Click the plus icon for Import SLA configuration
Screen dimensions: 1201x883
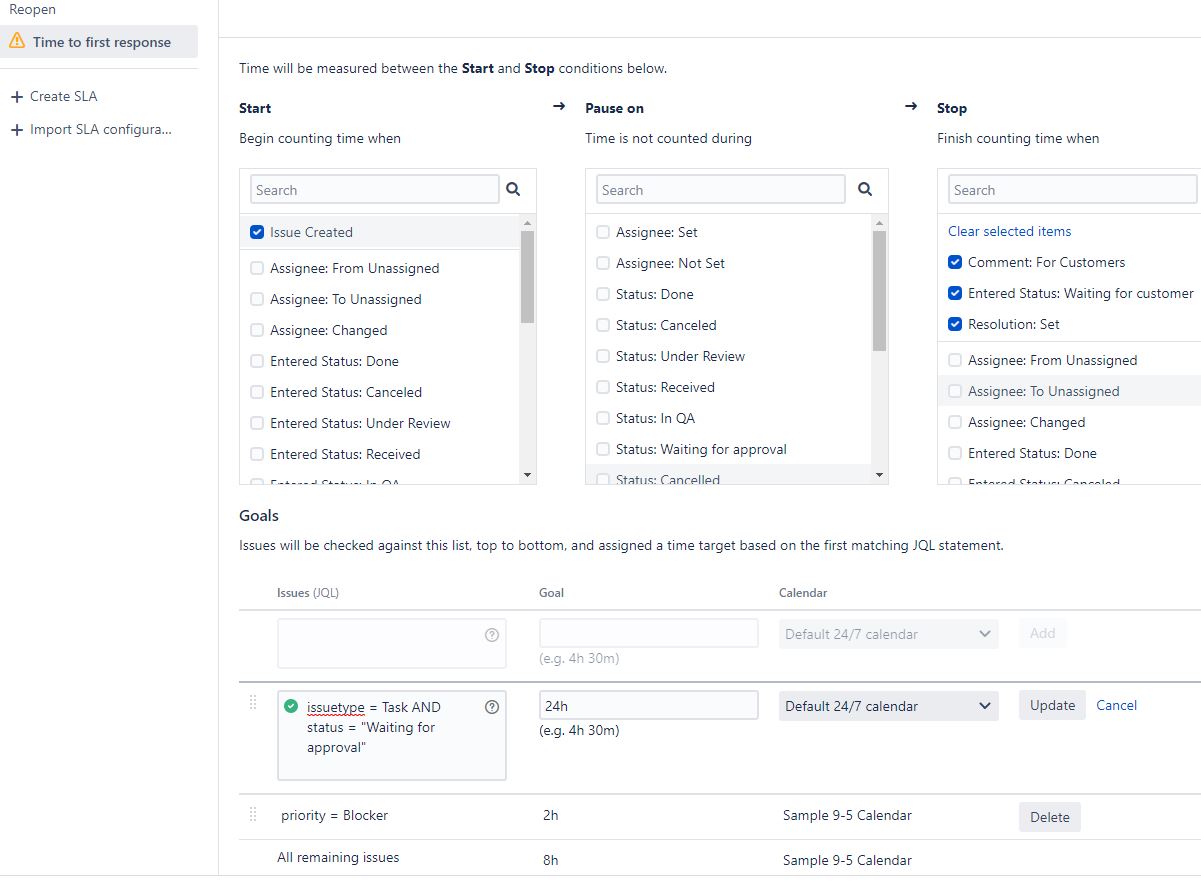(x=16, y=130)
